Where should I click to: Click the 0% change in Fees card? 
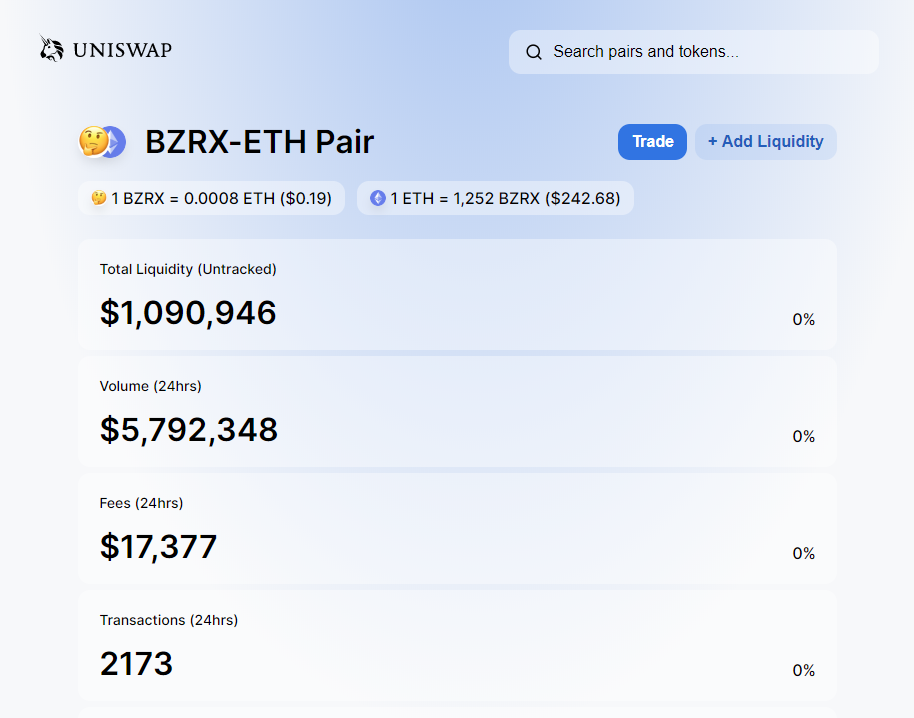tap(803, 554)
